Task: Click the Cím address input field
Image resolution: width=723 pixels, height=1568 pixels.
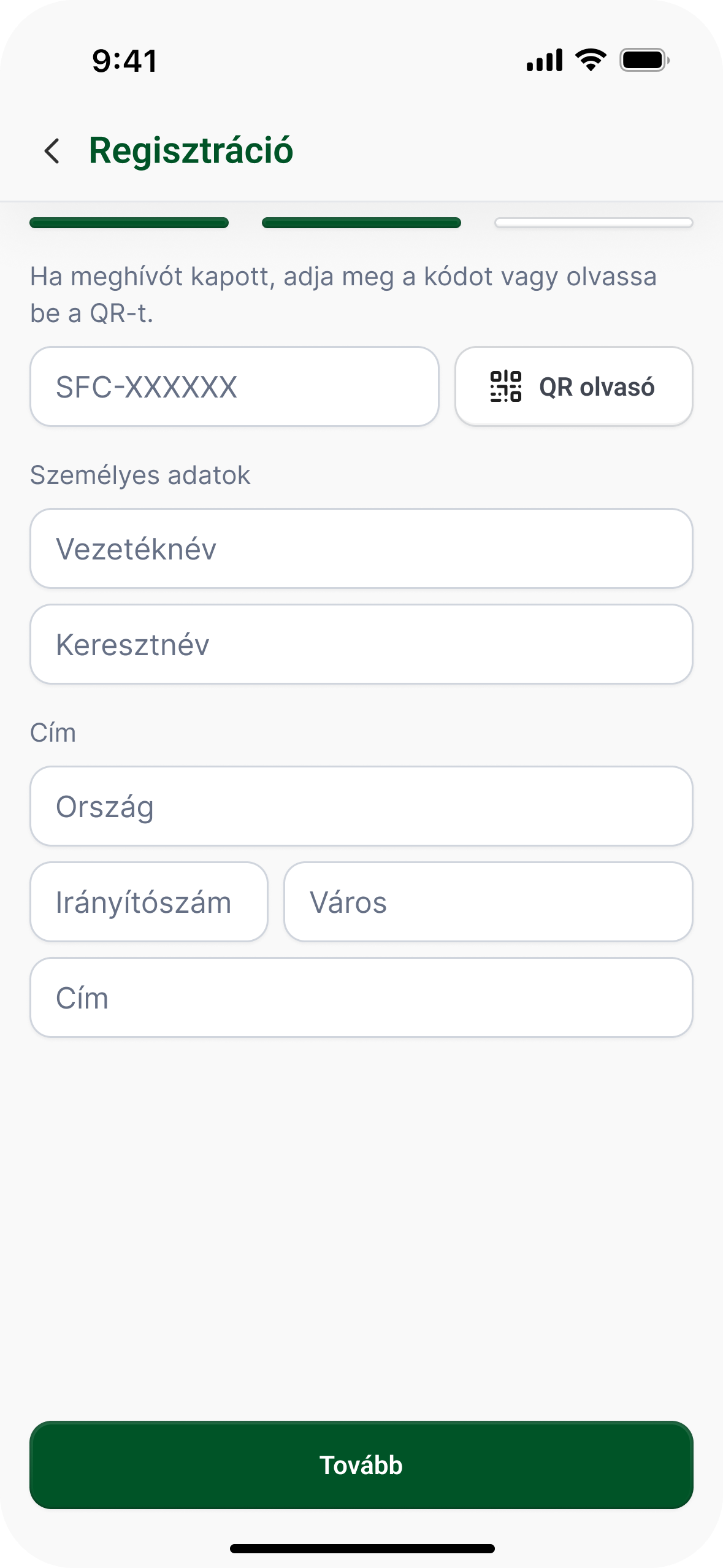Action: tap(361, 997)
